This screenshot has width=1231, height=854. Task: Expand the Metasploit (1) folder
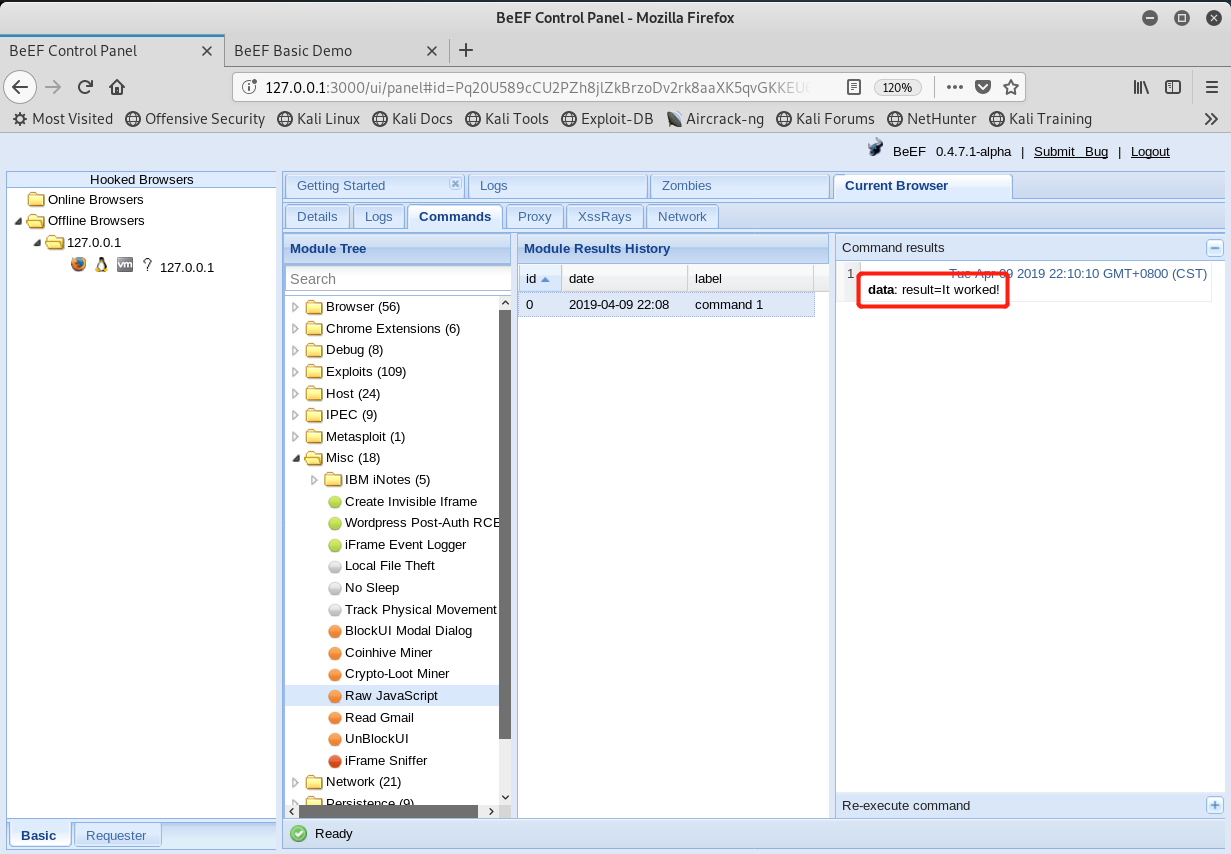tap(295, 437)
